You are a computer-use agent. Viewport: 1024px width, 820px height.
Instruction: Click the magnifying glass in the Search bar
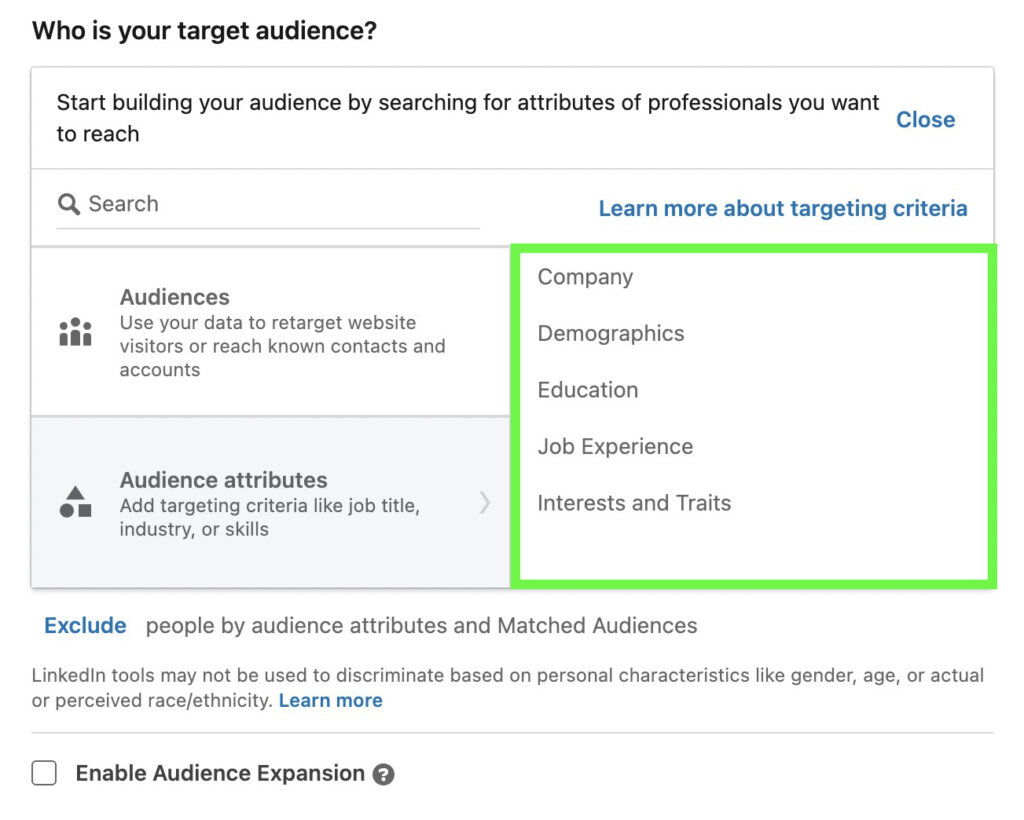[x=69, y=204]
